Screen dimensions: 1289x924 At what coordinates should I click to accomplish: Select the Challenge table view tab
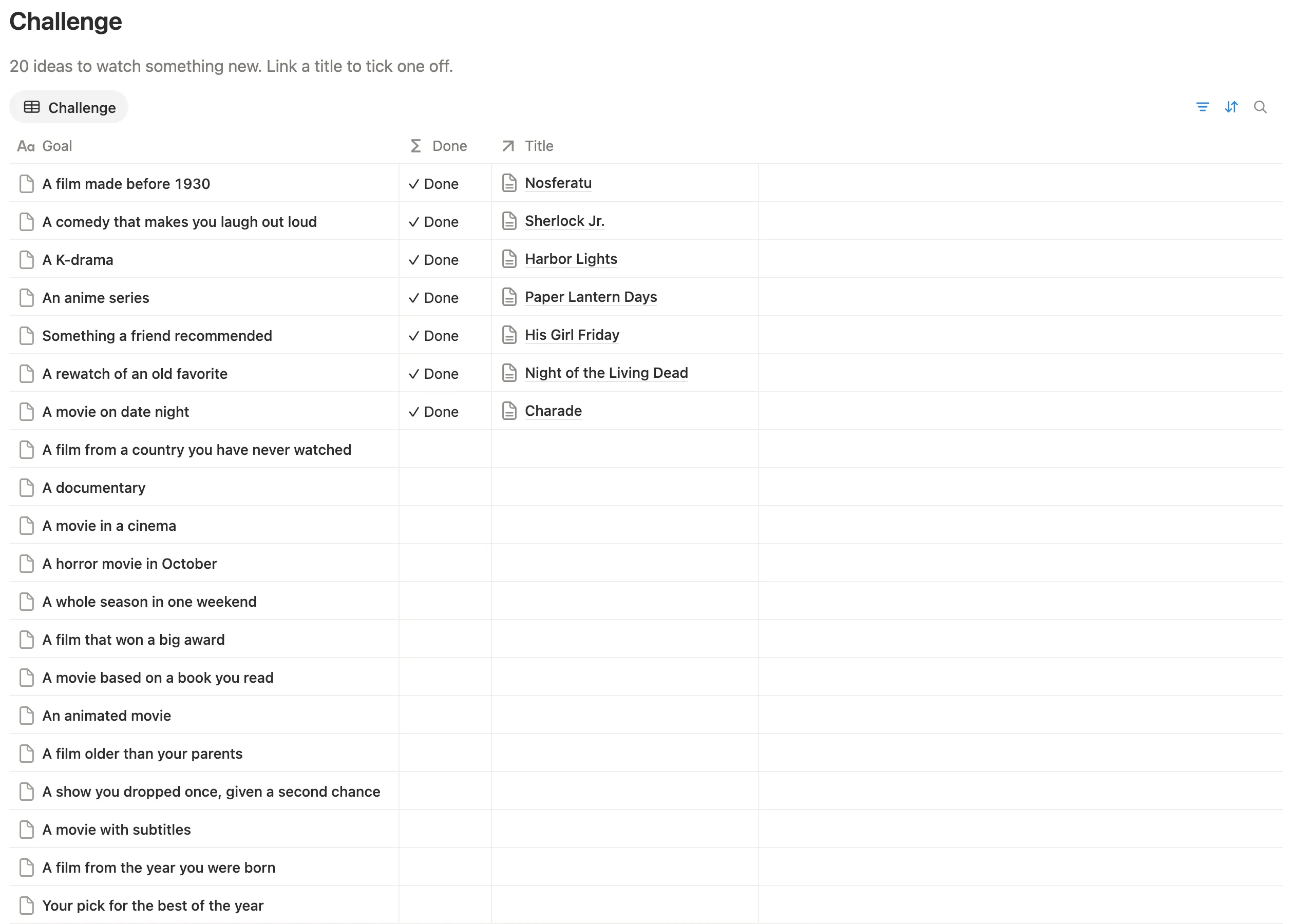point(69,107)
